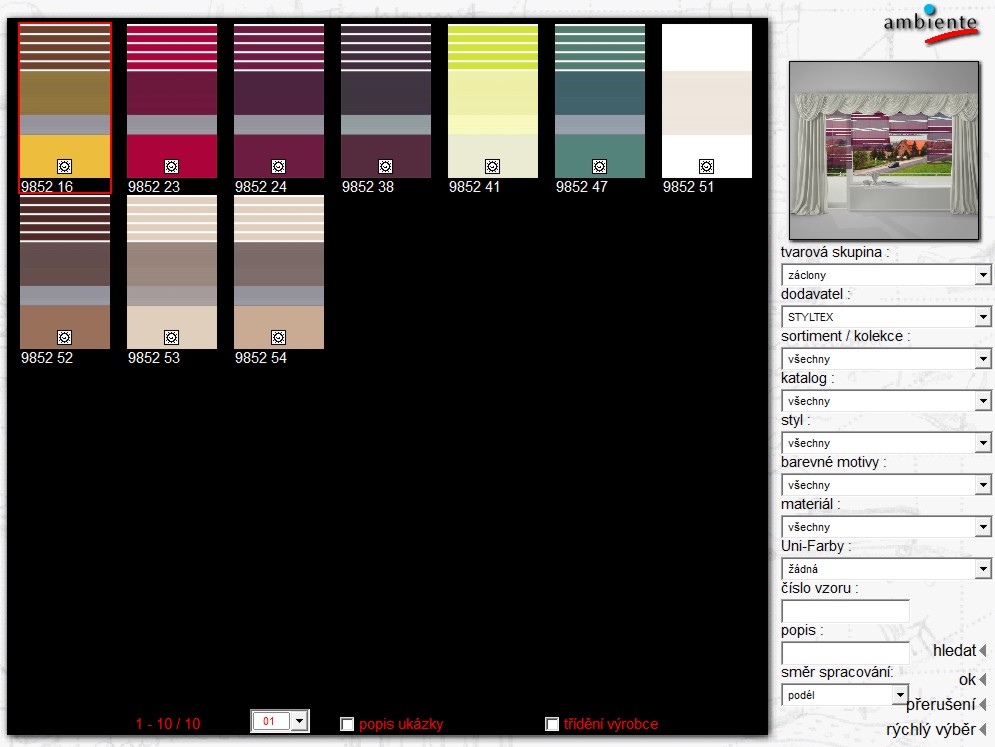The width and height of the screenshot is (995, 747).
Task: Click the 1 - 10 / 10 page counter
Action: [x=168, y=724]
